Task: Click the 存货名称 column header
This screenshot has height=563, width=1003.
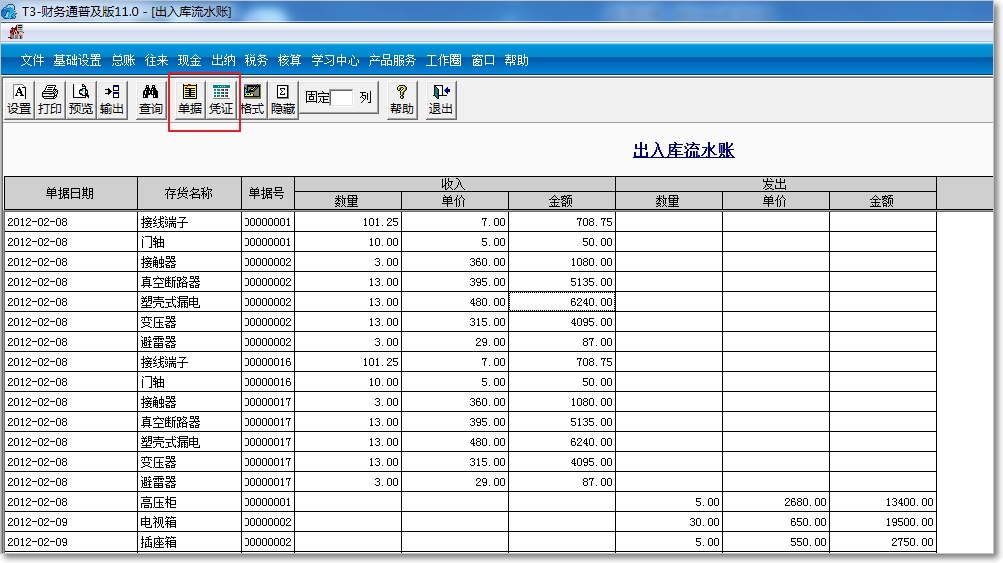Action: click(x=190, y=193)
